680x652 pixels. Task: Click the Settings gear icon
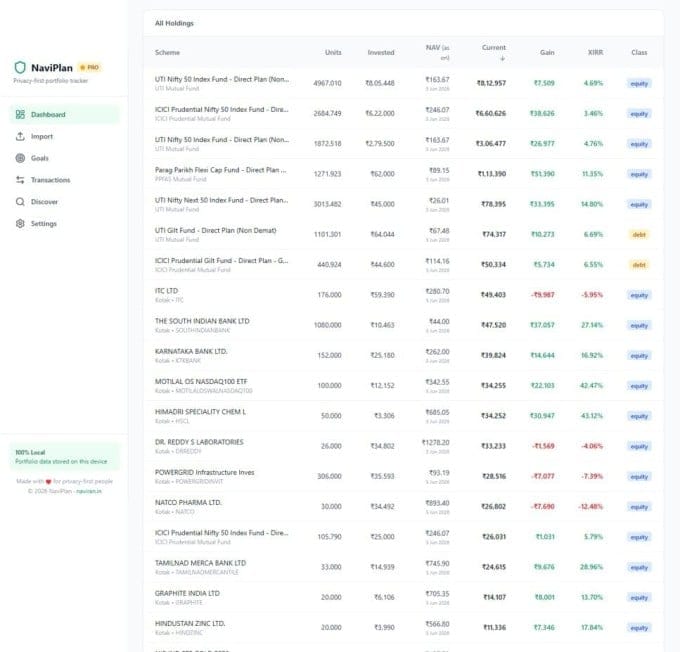(20, 223)
